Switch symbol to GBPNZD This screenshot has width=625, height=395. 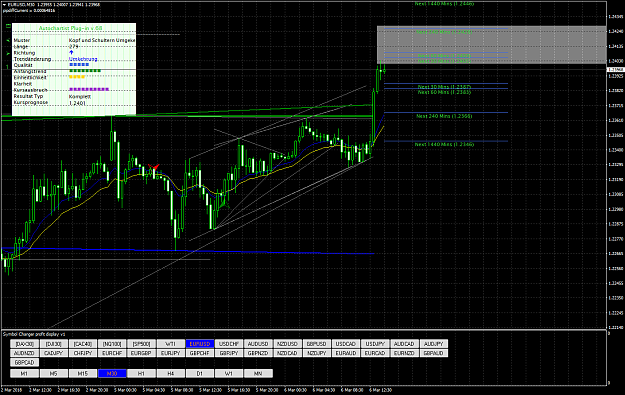[x=258, y=353]
